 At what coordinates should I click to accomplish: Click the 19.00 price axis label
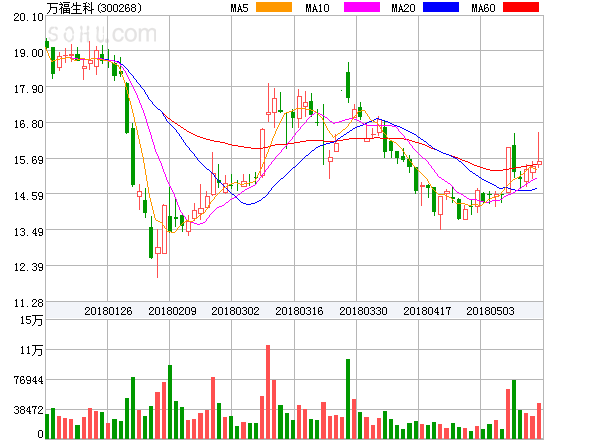pos(29,53)
